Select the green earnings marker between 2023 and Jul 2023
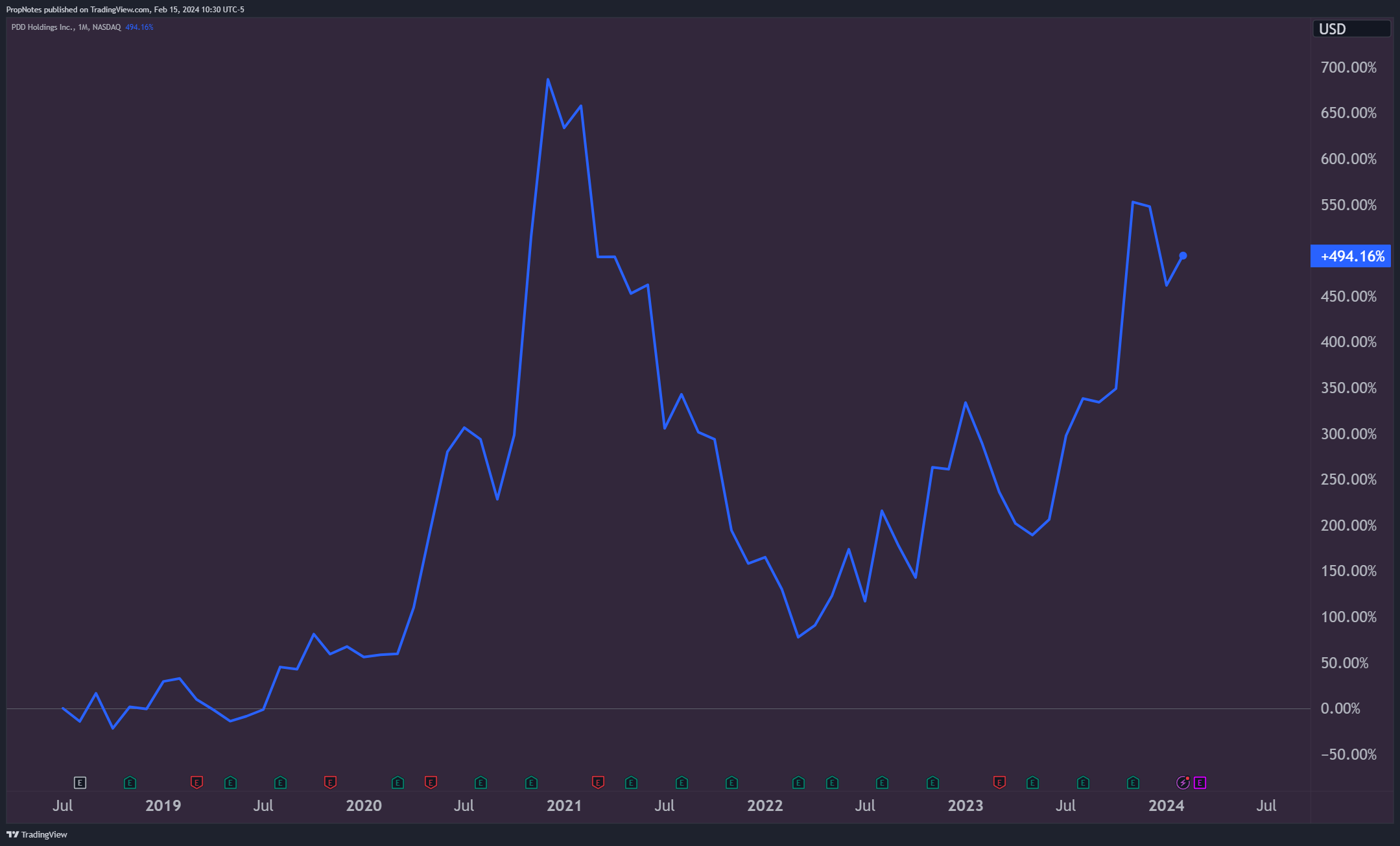Image resolution: width=1400 pixels, height=846 pixels. [x=1032, y=782]
